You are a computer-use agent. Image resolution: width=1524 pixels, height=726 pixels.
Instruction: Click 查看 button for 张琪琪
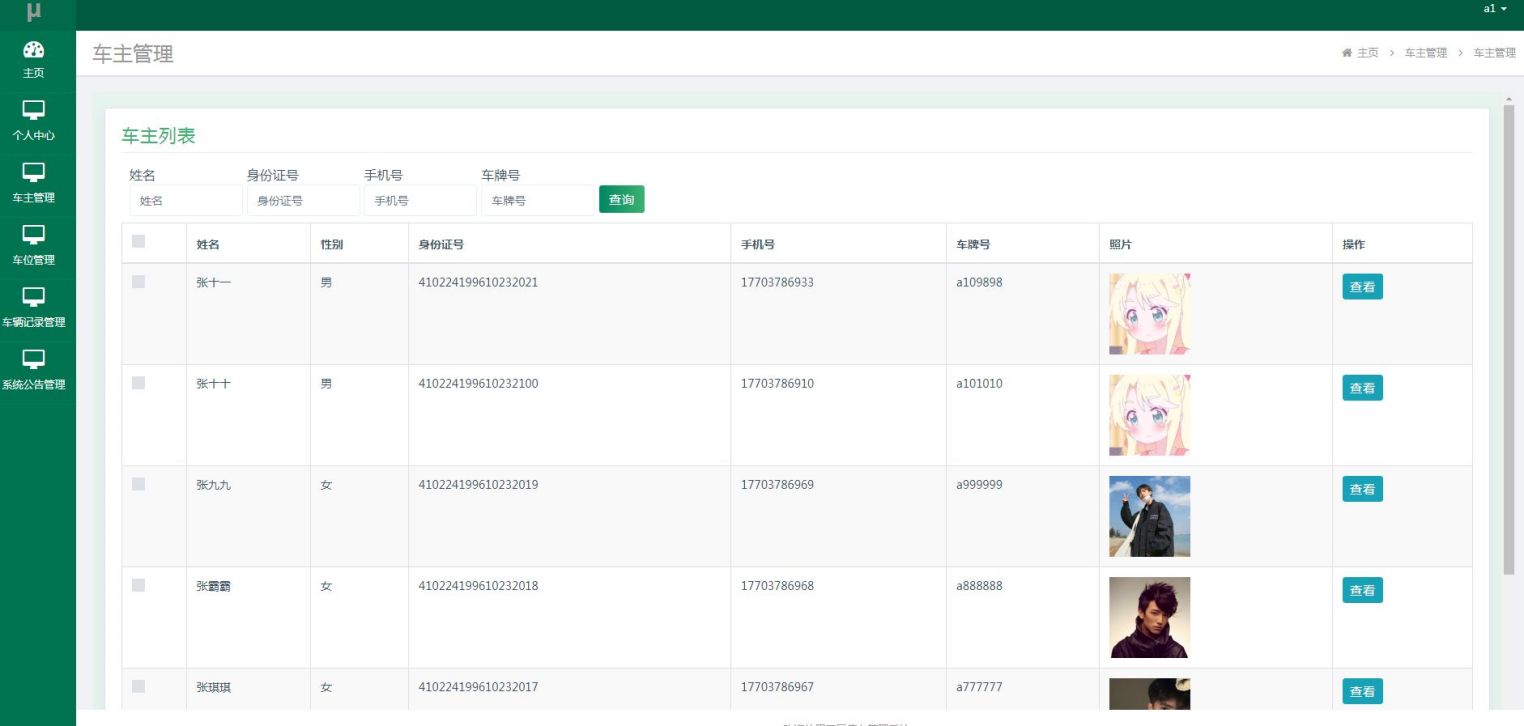pos(1362,691)
